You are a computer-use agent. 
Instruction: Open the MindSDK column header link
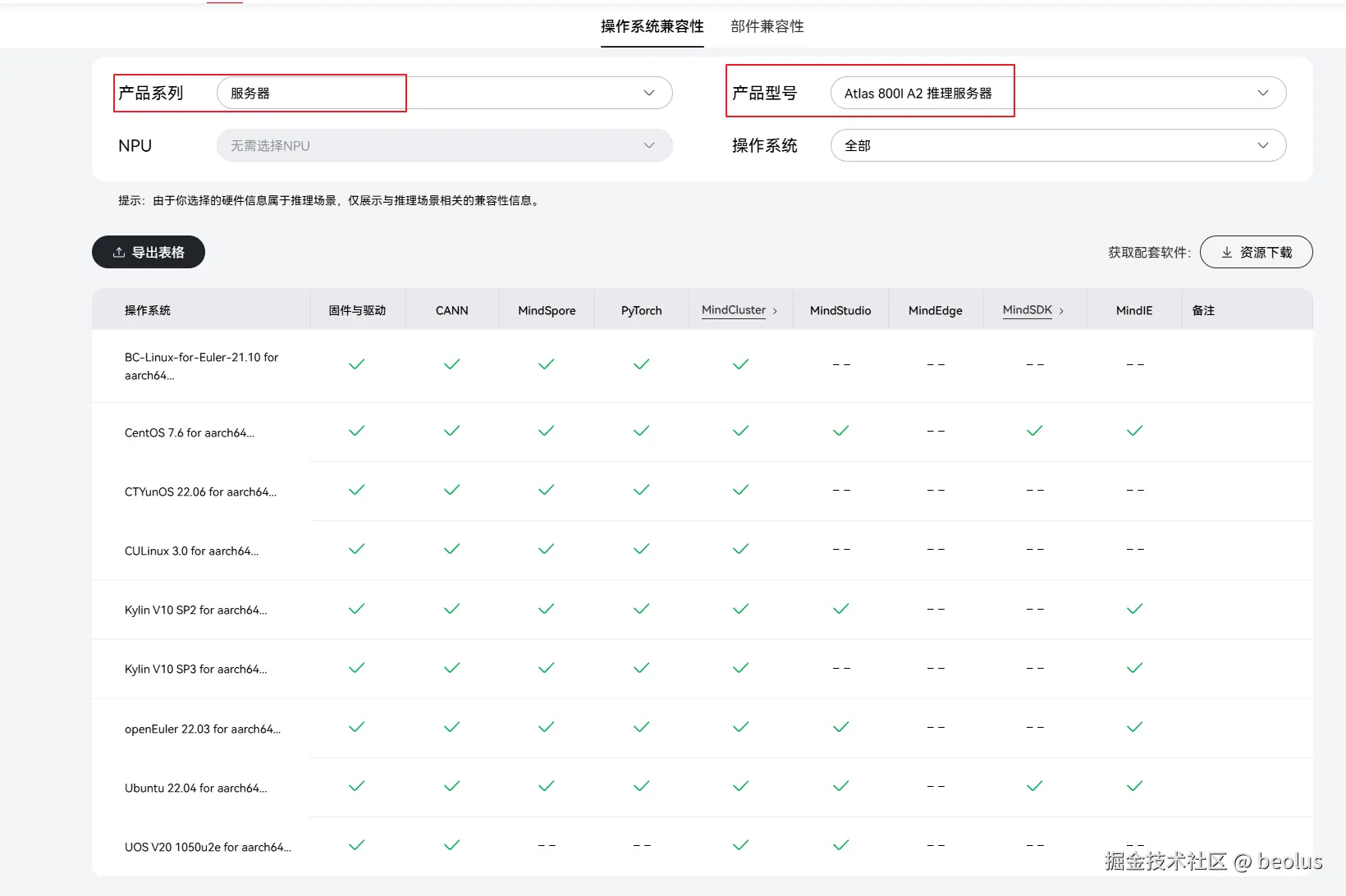point(1027,310)
